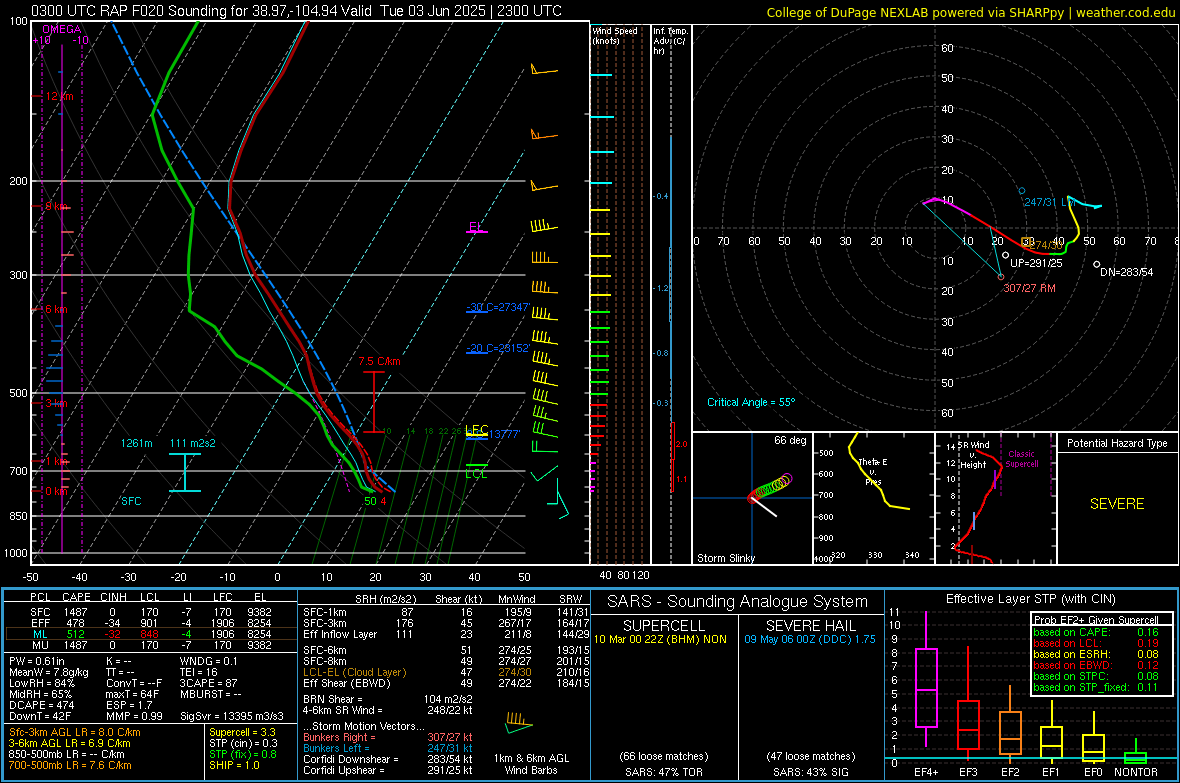Click the 10 Mar 00 22Z (BHM) analogue
The width and height of the screenshot is (1180, 783).
660,639
